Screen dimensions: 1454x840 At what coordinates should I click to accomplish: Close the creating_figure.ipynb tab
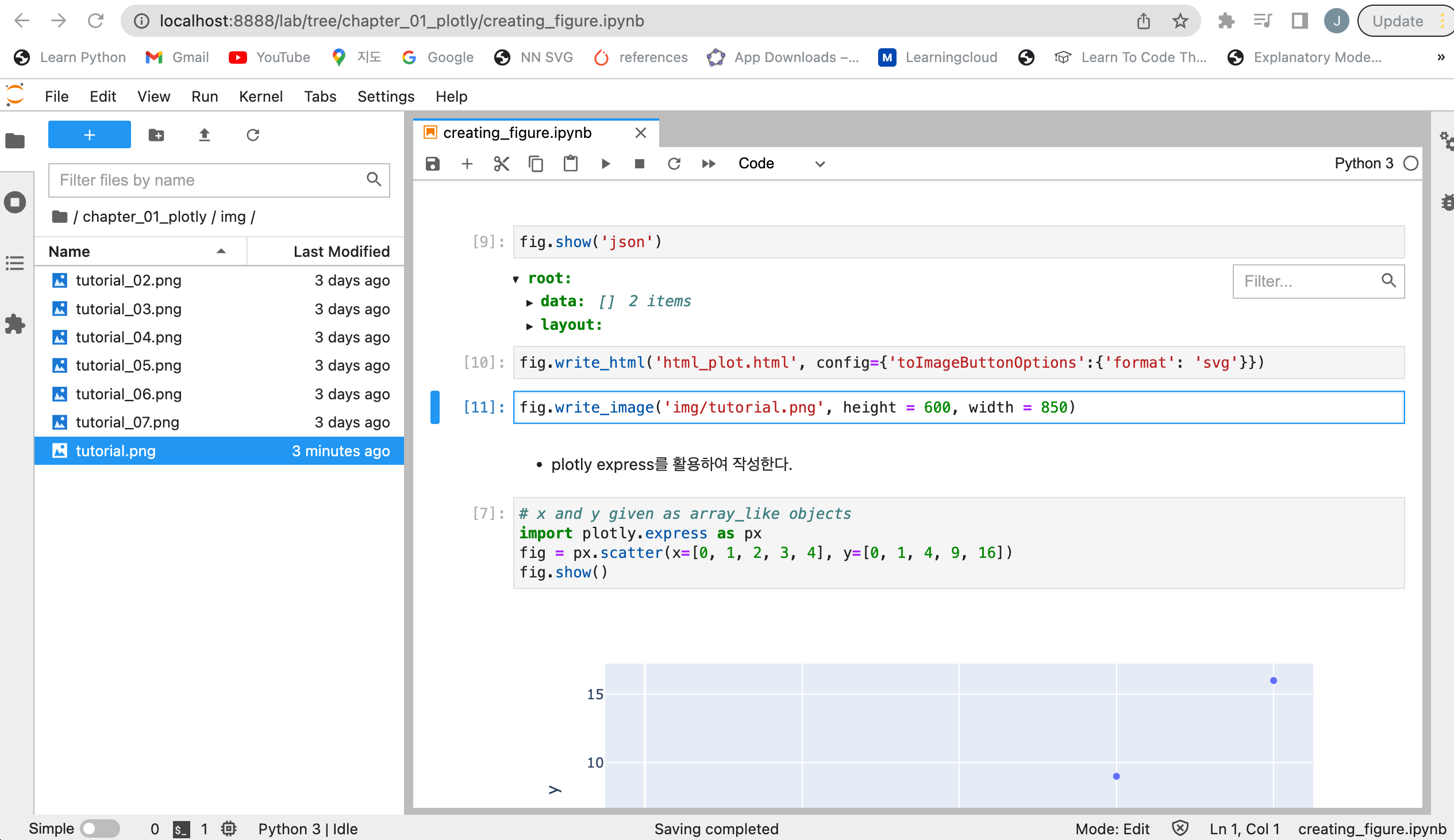tap(640, 133)
